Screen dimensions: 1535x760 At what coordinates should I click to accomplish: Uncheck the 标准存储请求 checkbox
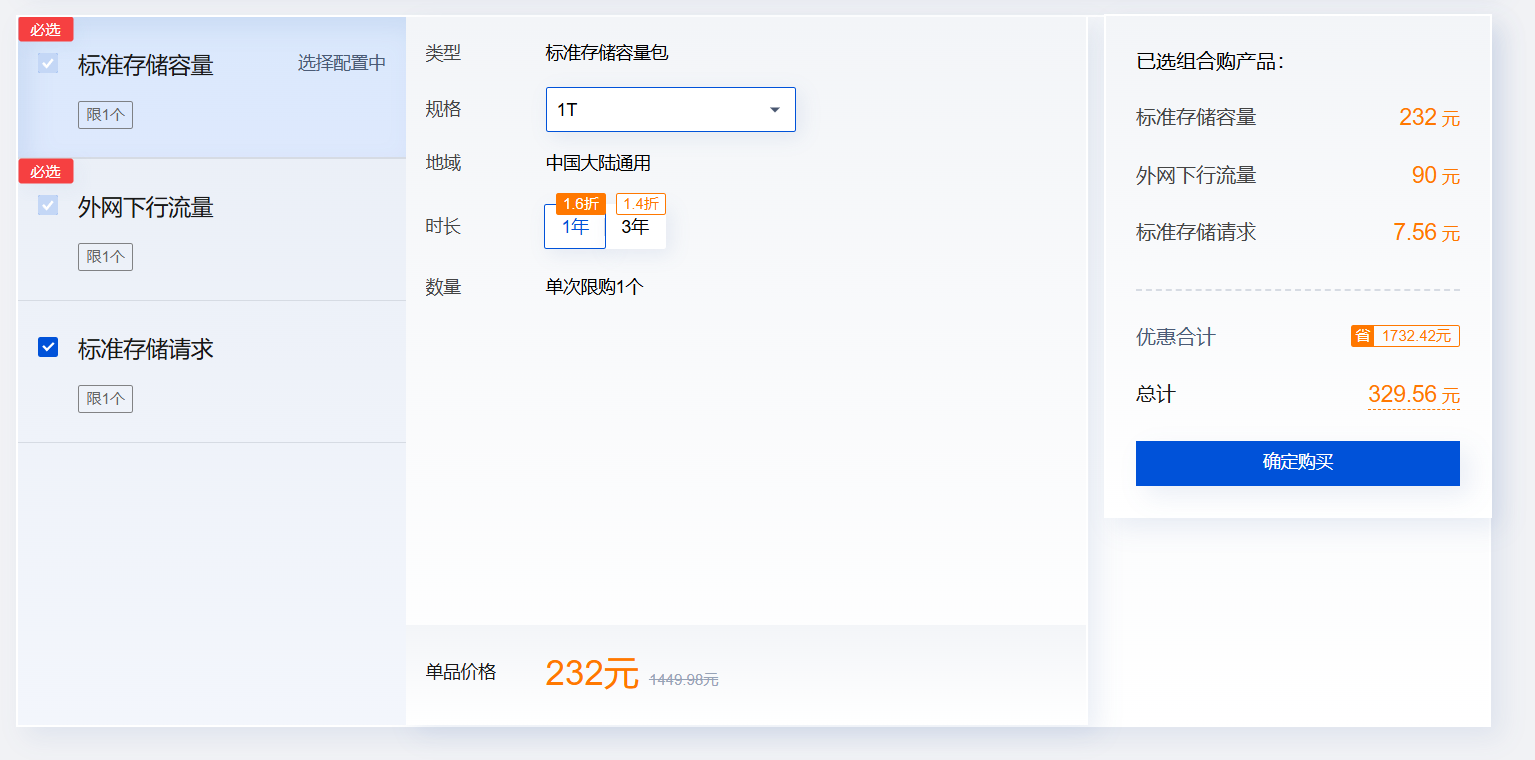pyautogui.click(x=47, y=349)
